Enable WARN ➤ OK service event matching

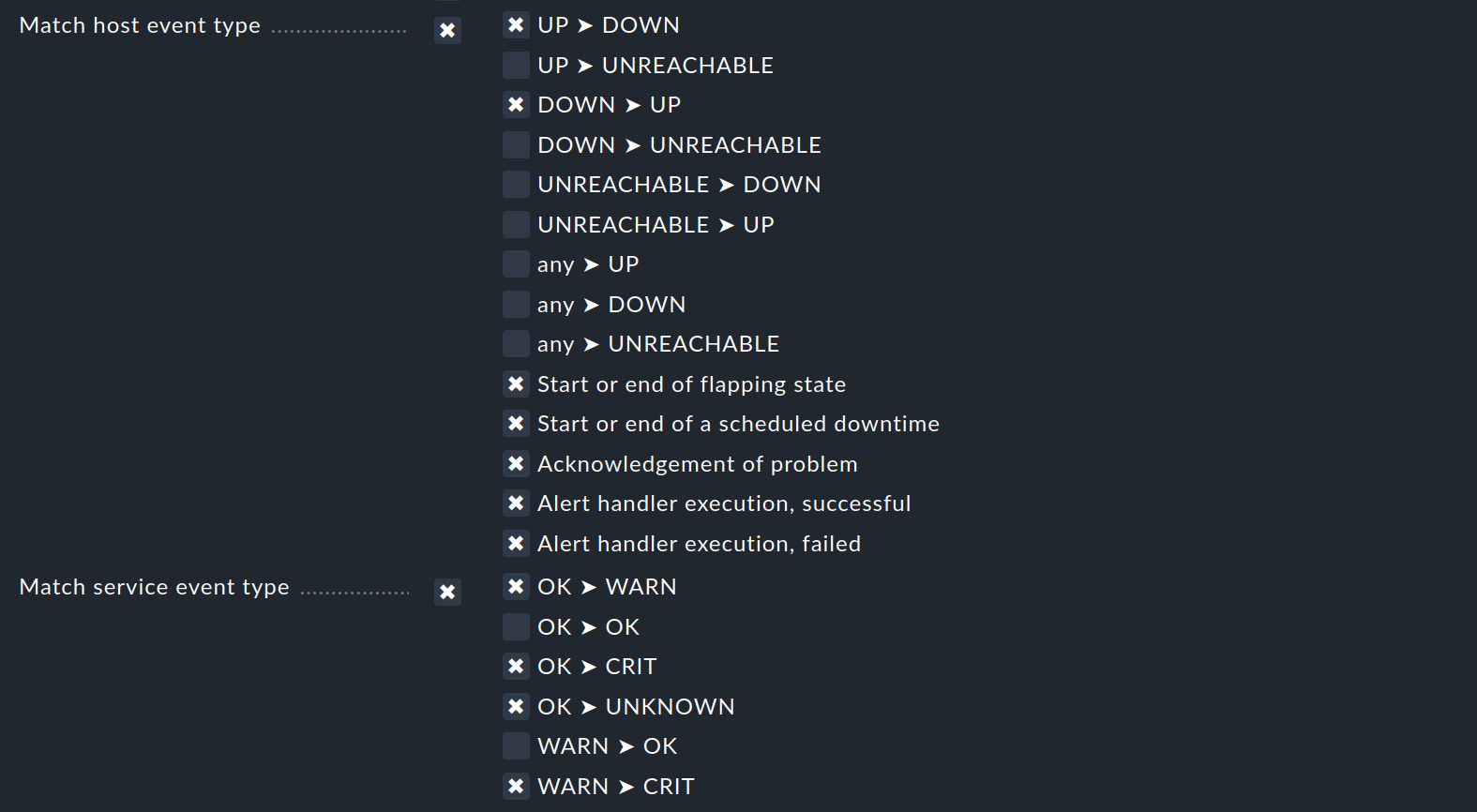point(517,745)
